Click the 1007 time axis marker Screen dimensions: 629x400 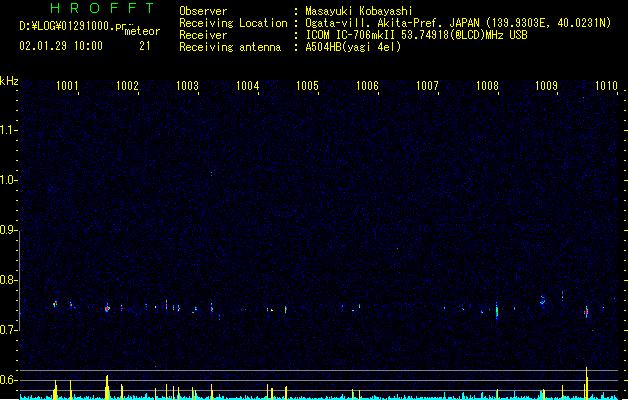(427, 86)
